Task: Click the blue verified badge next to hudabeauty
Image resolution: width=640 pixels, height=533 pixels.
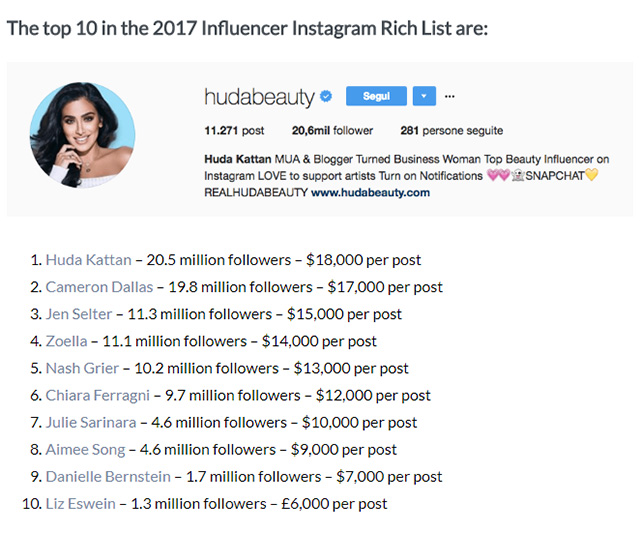Action: 325,97
